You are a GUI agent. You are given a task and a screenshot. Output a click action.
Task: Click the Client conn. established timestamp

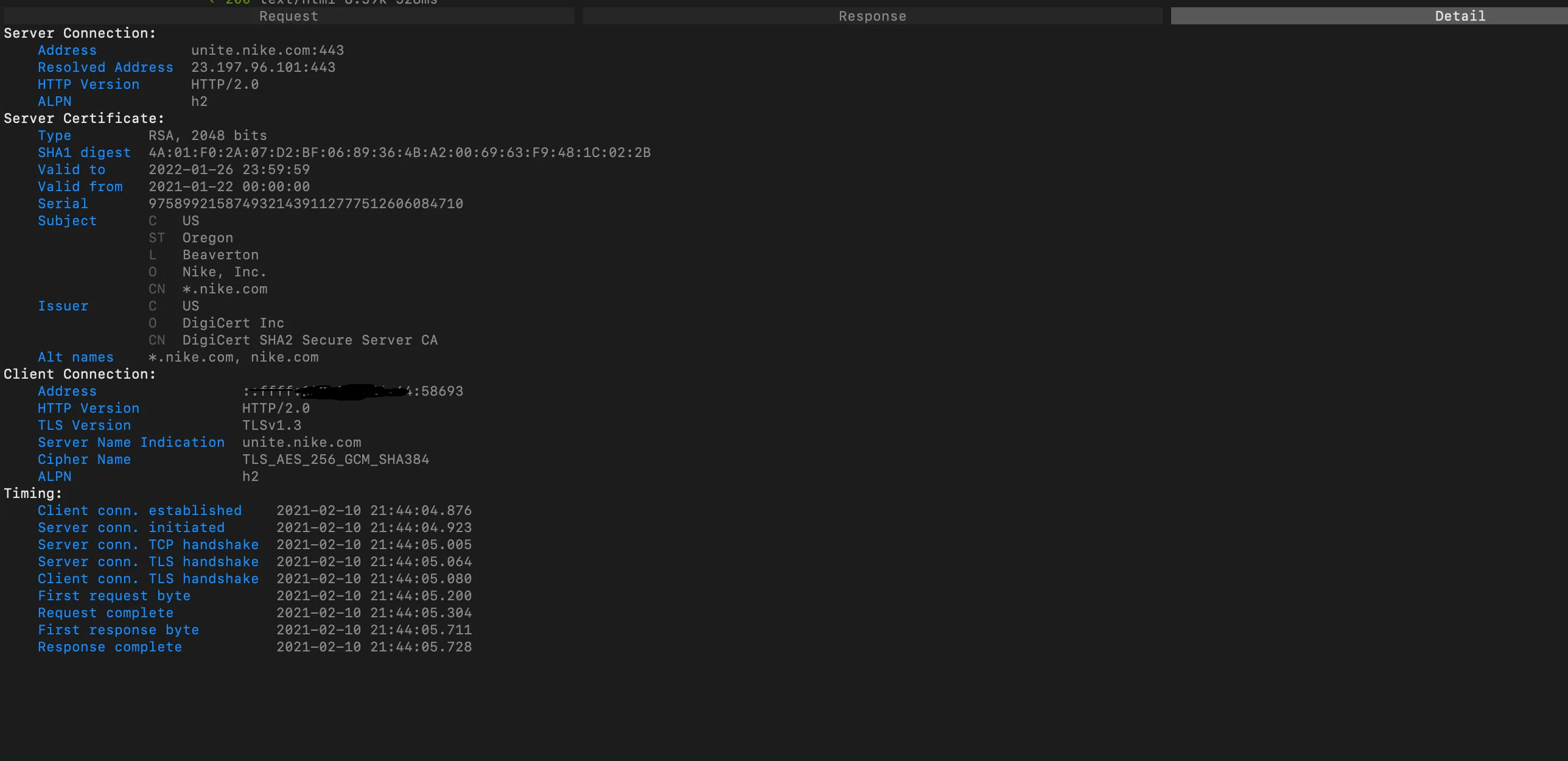point(374,511)
